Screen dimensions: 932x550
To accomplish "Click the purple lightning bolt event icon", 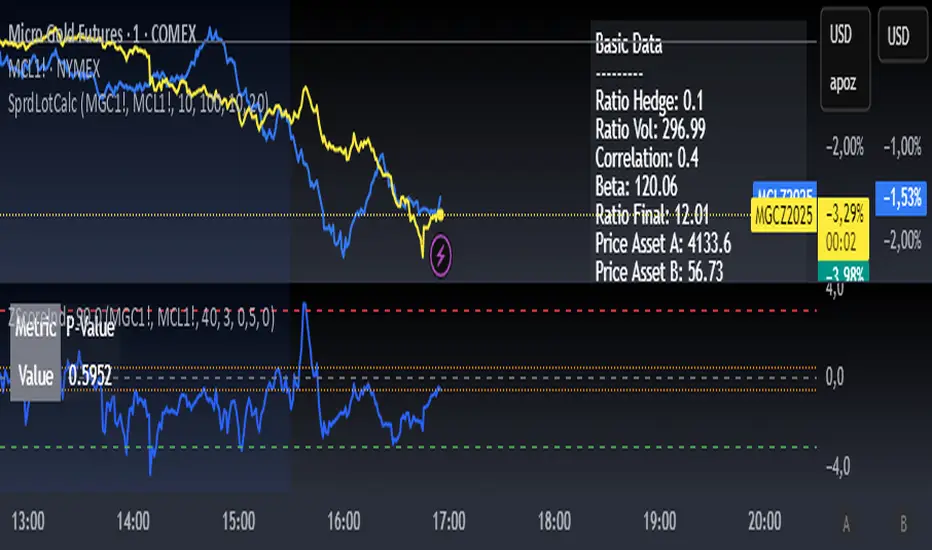I will pos(440,256).
